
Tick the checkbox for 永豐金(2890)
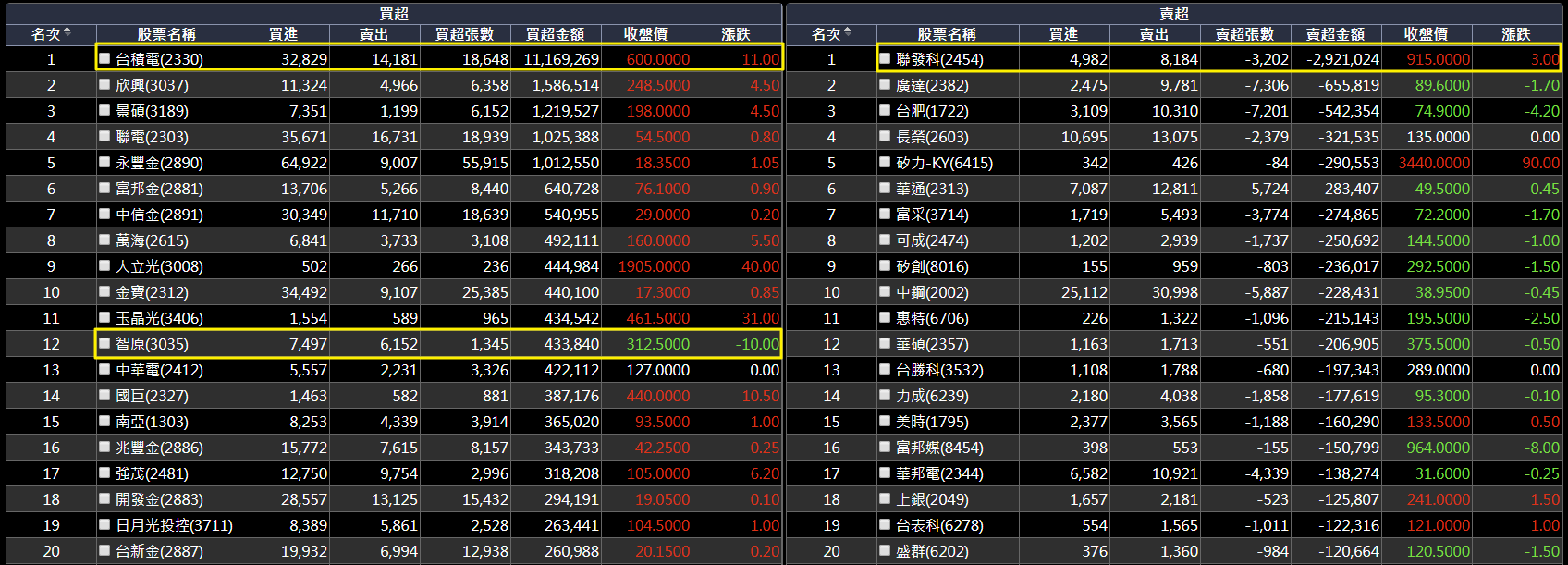coord(104,162)
